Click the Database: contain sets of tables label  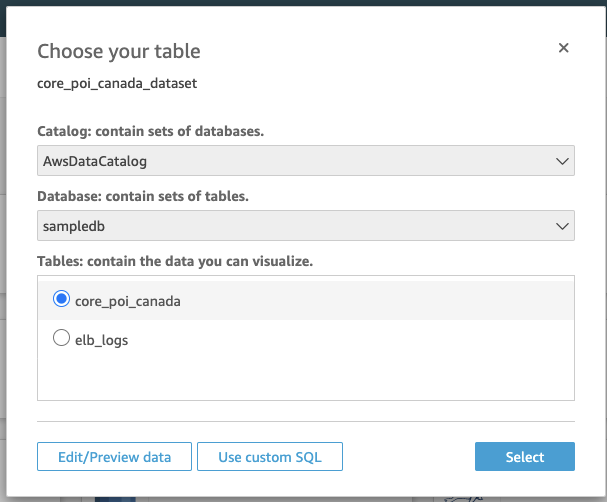tap(142, 197)
